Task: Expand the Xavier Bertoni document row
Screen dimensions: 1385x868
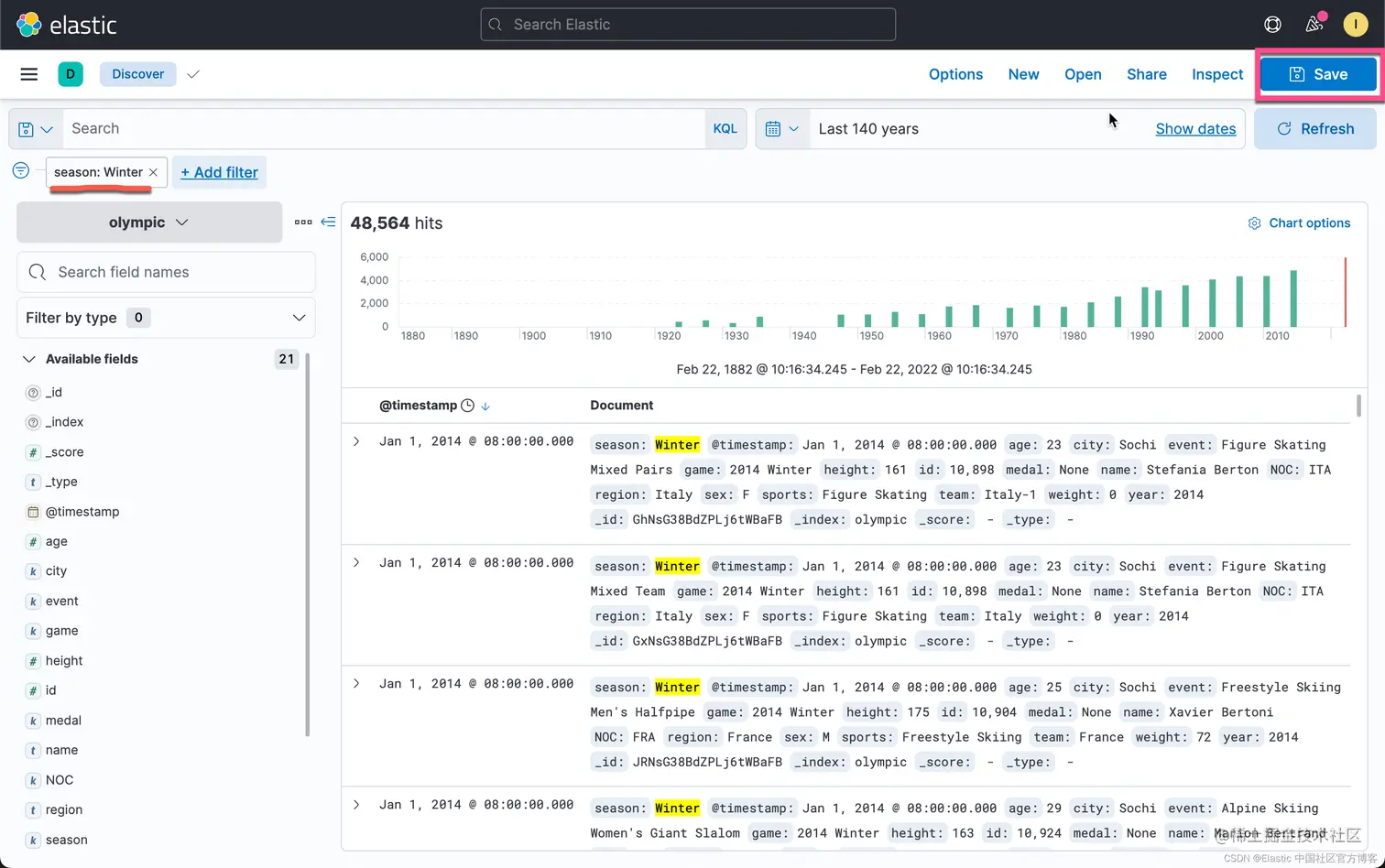Action: (x=356, y=684)
